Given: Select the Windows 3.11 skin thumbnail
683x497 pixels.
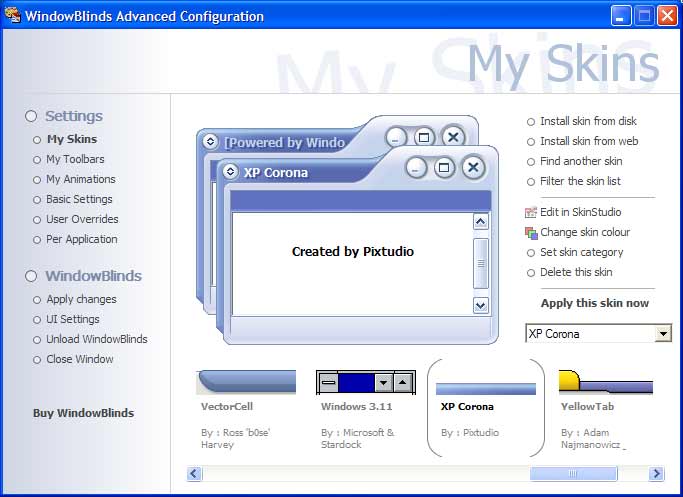Looking at the screenshot, I should coord(366,382).
